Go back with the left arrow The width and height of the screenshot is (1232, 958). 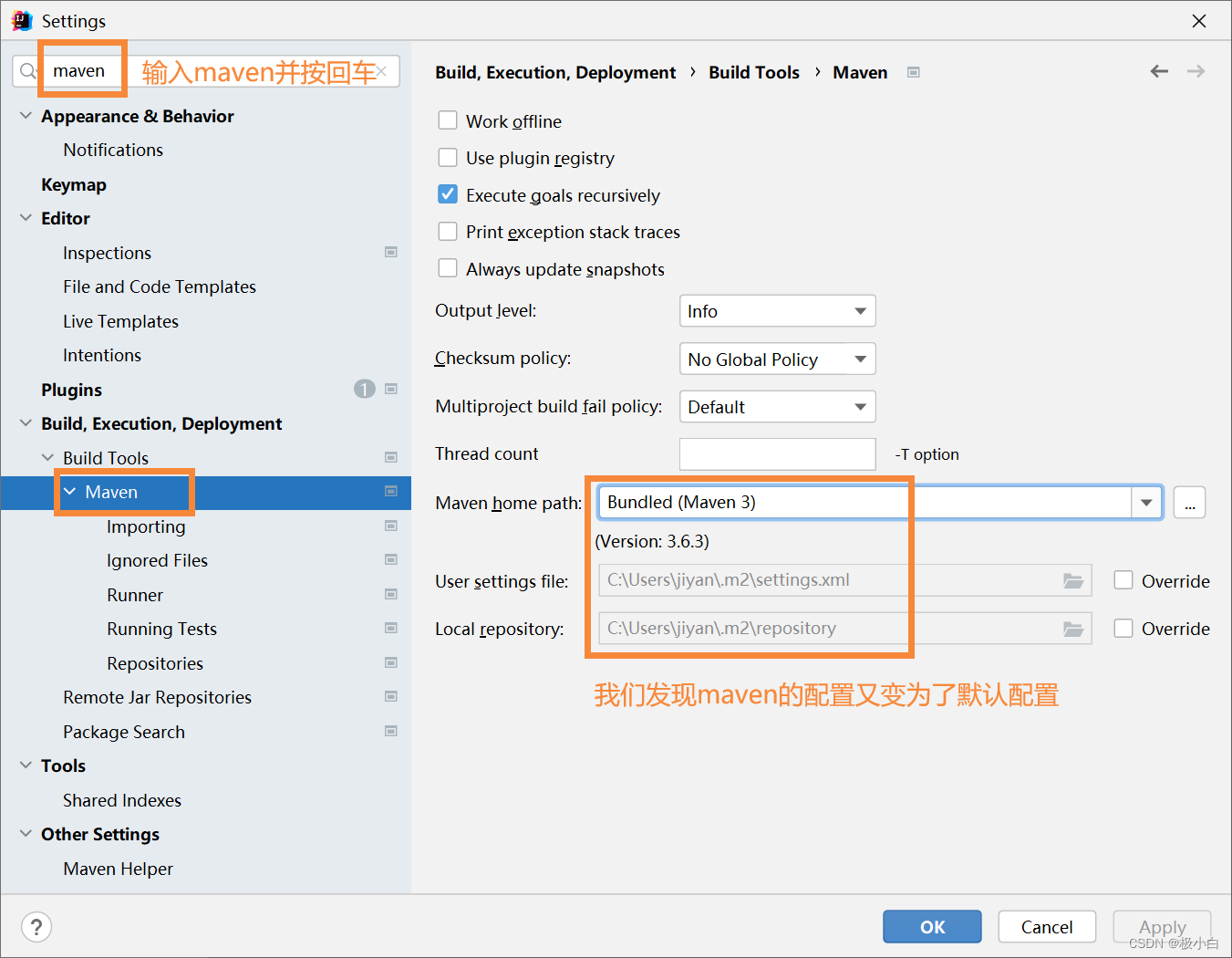[x=1159, y=71]
